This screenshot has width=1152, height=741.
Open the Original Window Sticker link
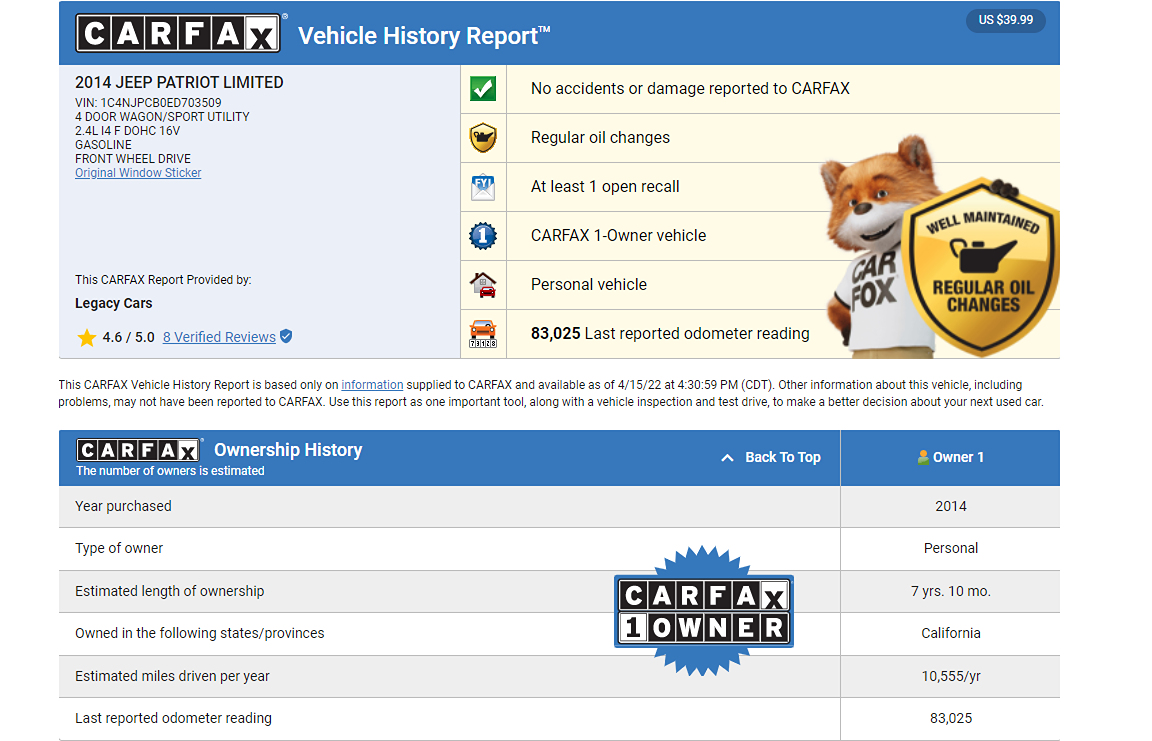(138, 173)
